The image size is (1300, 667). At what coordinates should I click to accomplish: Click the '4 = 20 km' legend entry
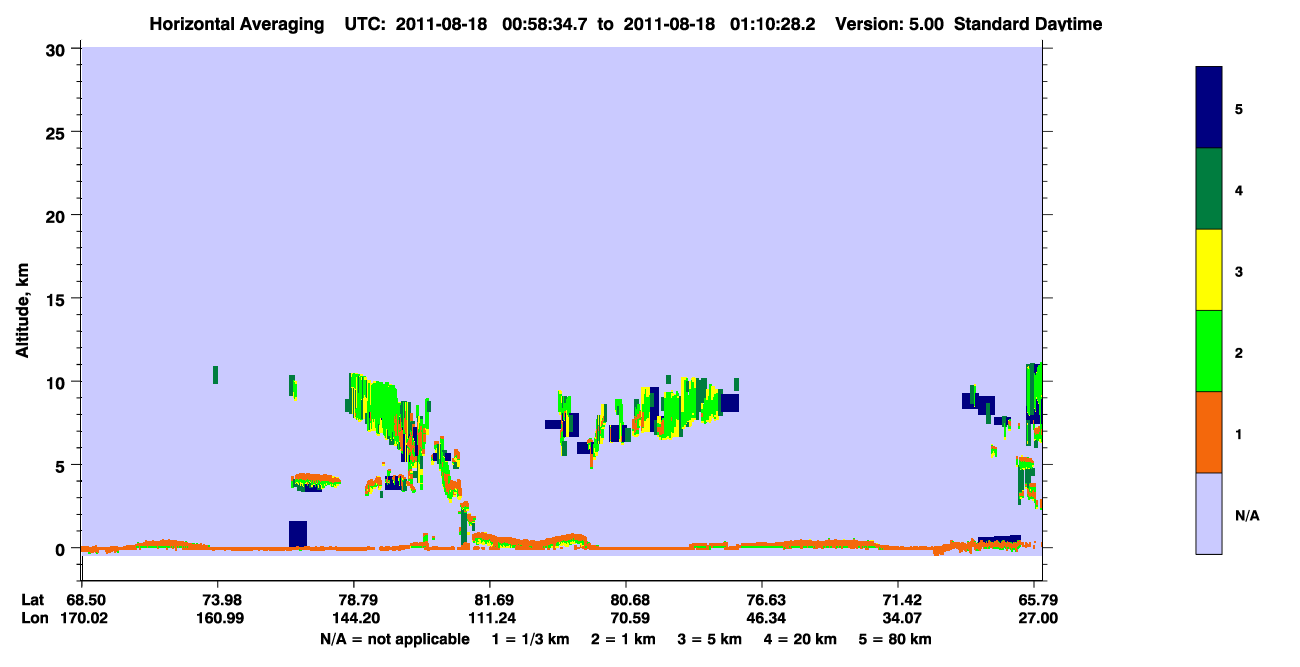803,639
